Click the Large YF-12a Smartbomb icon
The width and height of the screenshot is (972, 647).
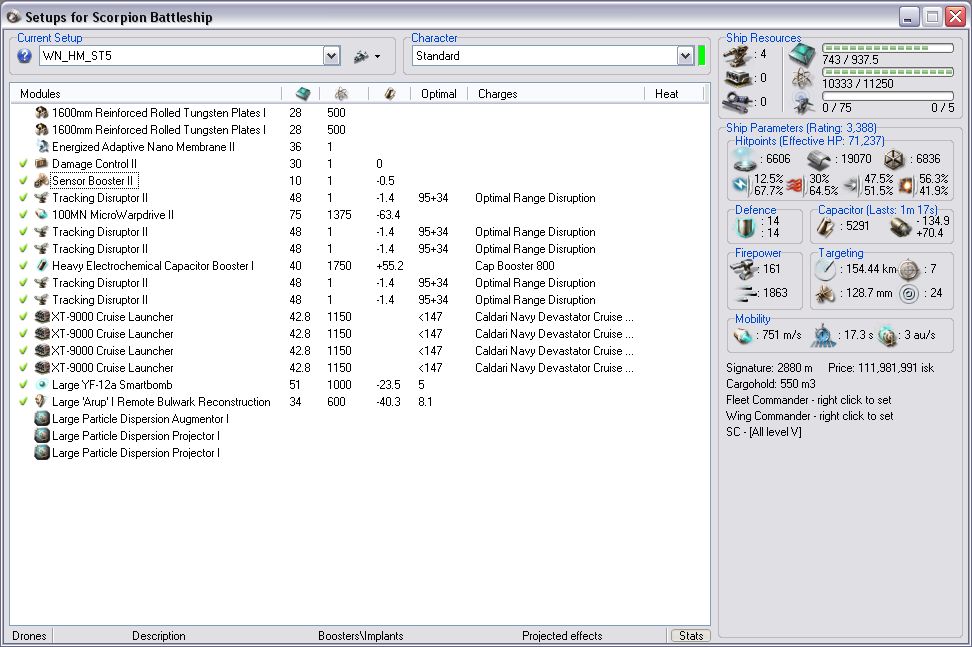point(42,384)
